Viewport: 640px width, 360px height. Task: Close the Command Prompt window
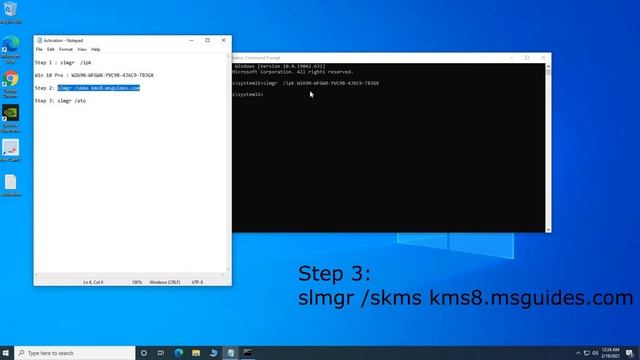coord(543,58)
